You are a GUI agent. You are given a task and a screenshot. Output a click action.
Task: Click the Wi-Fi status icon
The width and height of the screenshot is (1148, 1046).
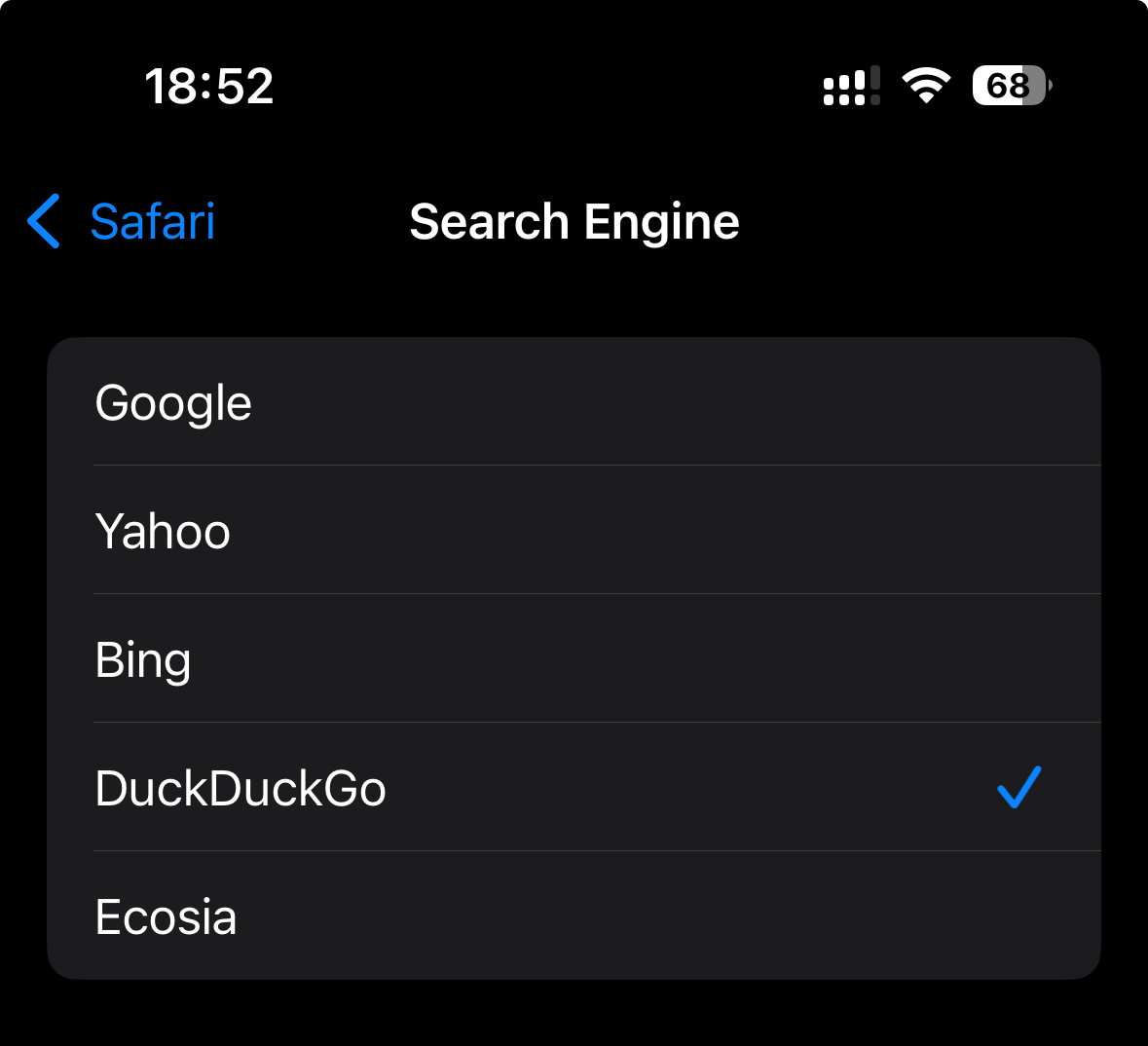(926, 86)
